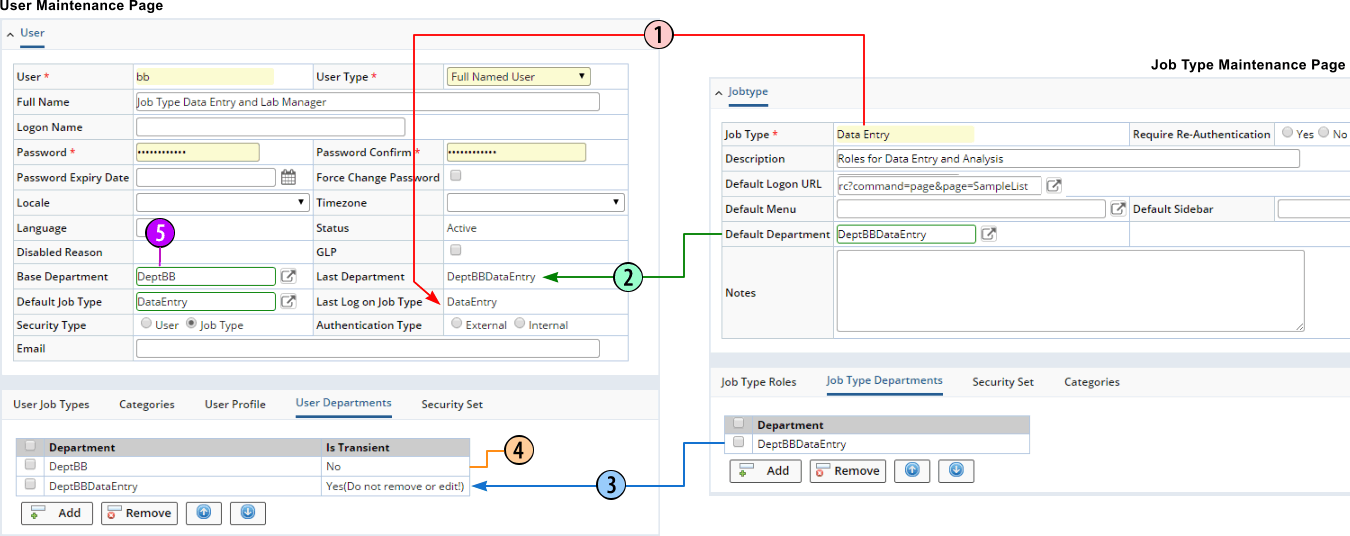Remove selected job type department
Viewport: 1350px width, 536px height.
pyautogui.click(x=847, y=471)
